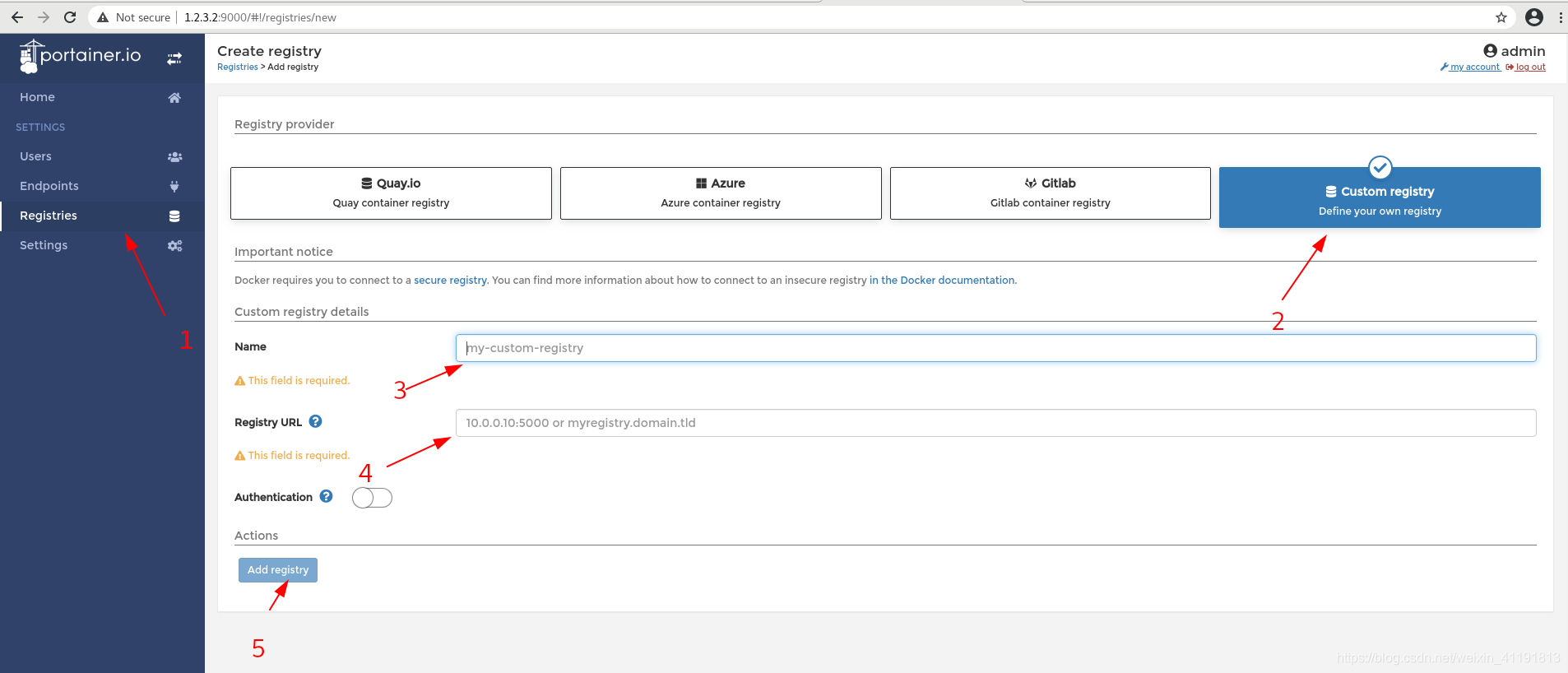
Task: Click the 'Create registry' page title
Action: [x=269, y=51]
